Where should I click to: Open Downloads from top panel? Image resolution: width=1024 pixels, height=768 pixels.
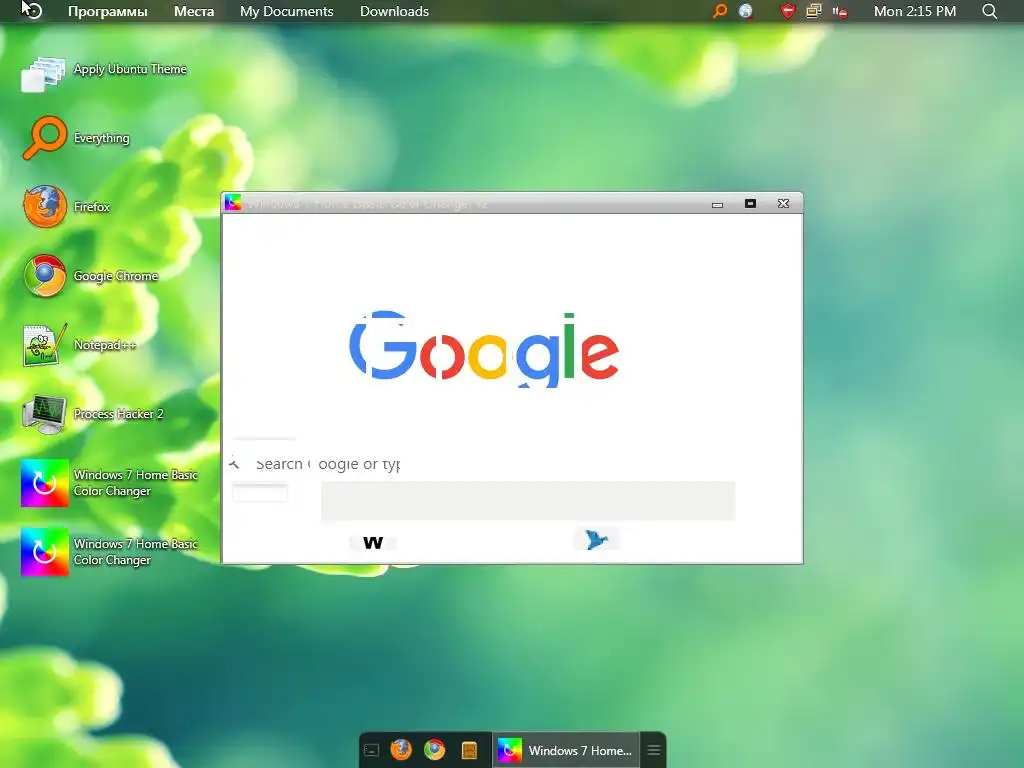(394, 11)
